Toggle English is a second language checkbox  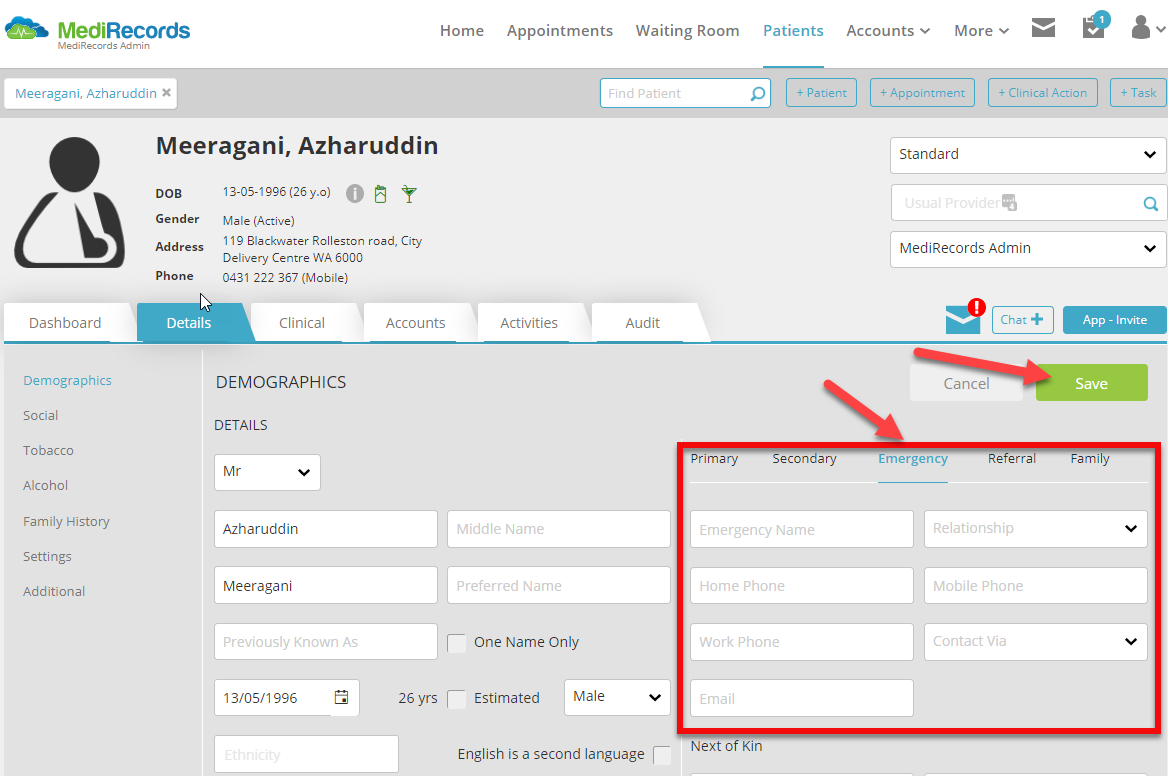pos(661,755)
